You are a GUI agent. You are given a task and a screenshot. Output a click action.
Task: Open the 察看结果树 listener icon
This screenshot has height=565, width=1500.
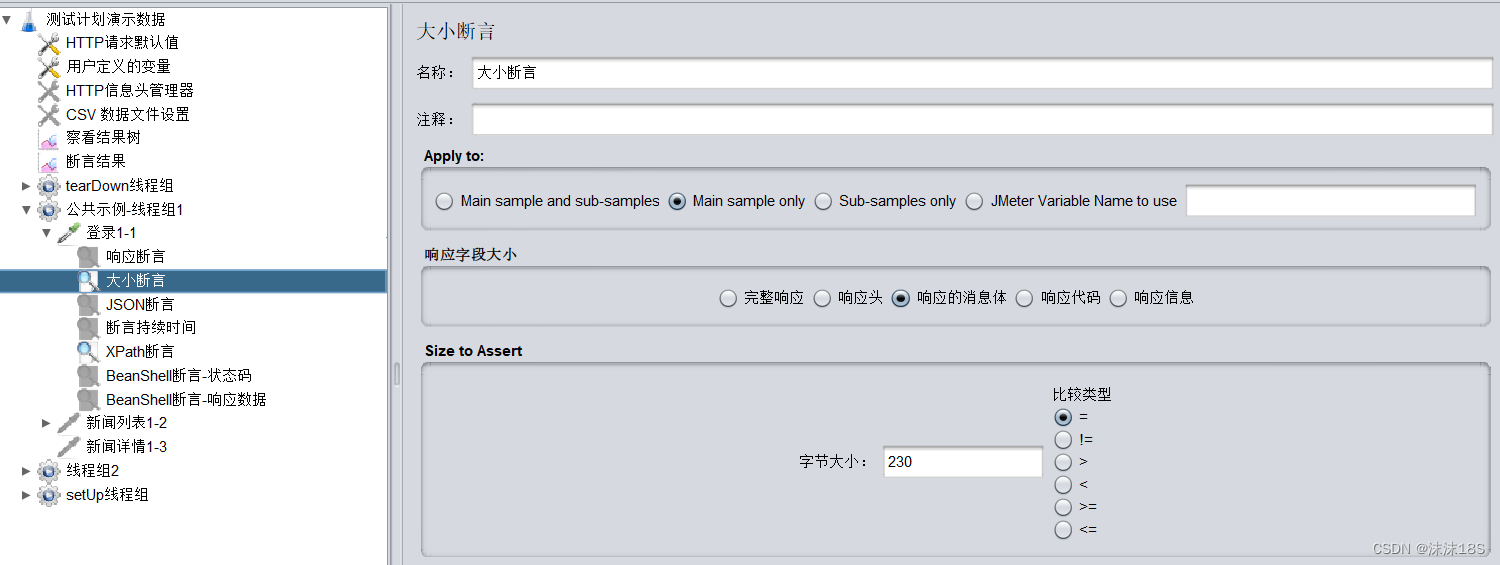point(48,138)
